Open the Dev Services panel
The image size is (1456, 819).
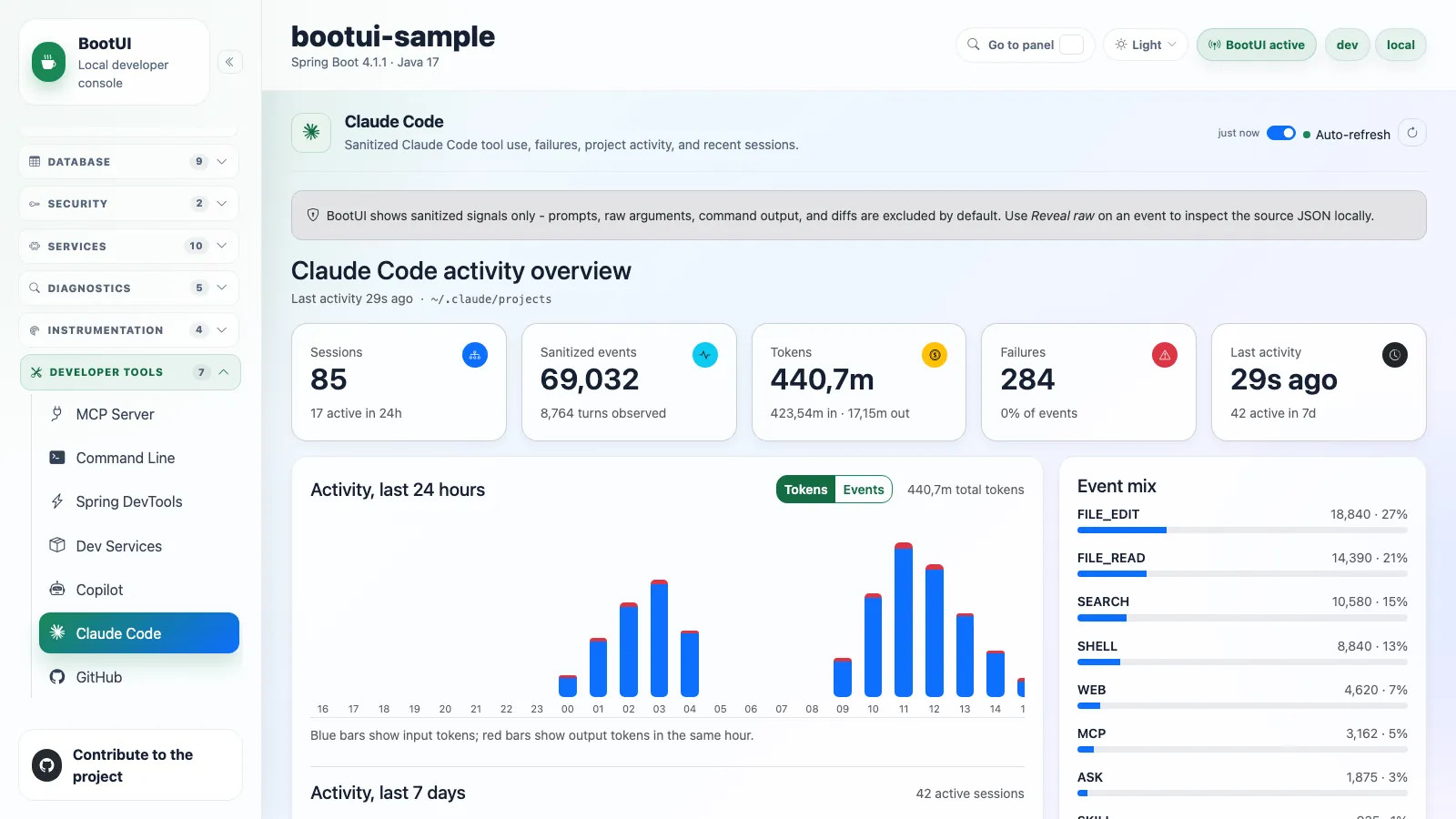pos(139,545)
